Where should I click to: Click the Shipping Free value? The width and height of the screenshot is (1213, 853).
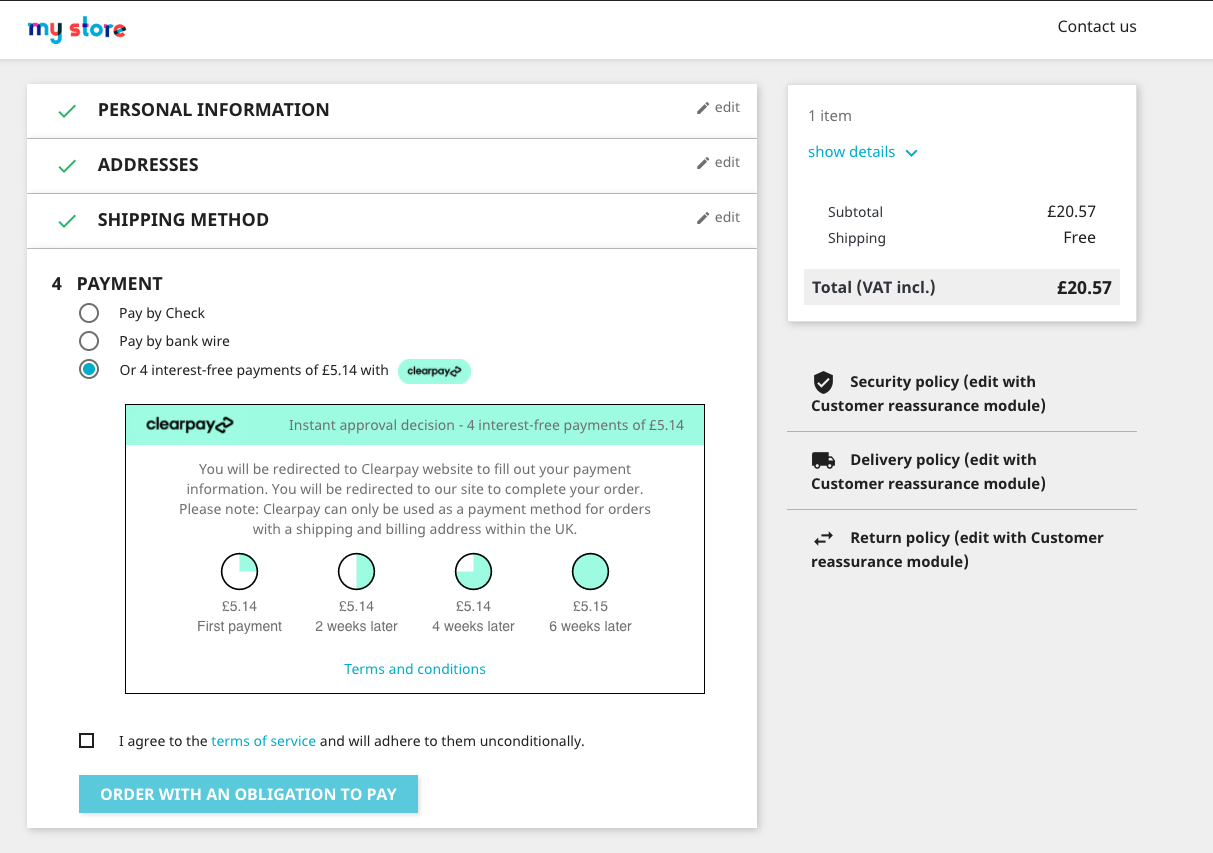click(x=1079, y=237)
